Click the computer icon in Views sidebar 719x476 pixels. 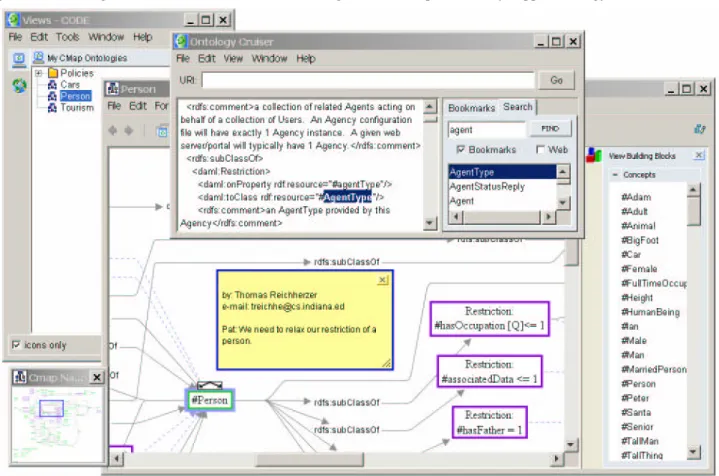(x=19, y=59)
